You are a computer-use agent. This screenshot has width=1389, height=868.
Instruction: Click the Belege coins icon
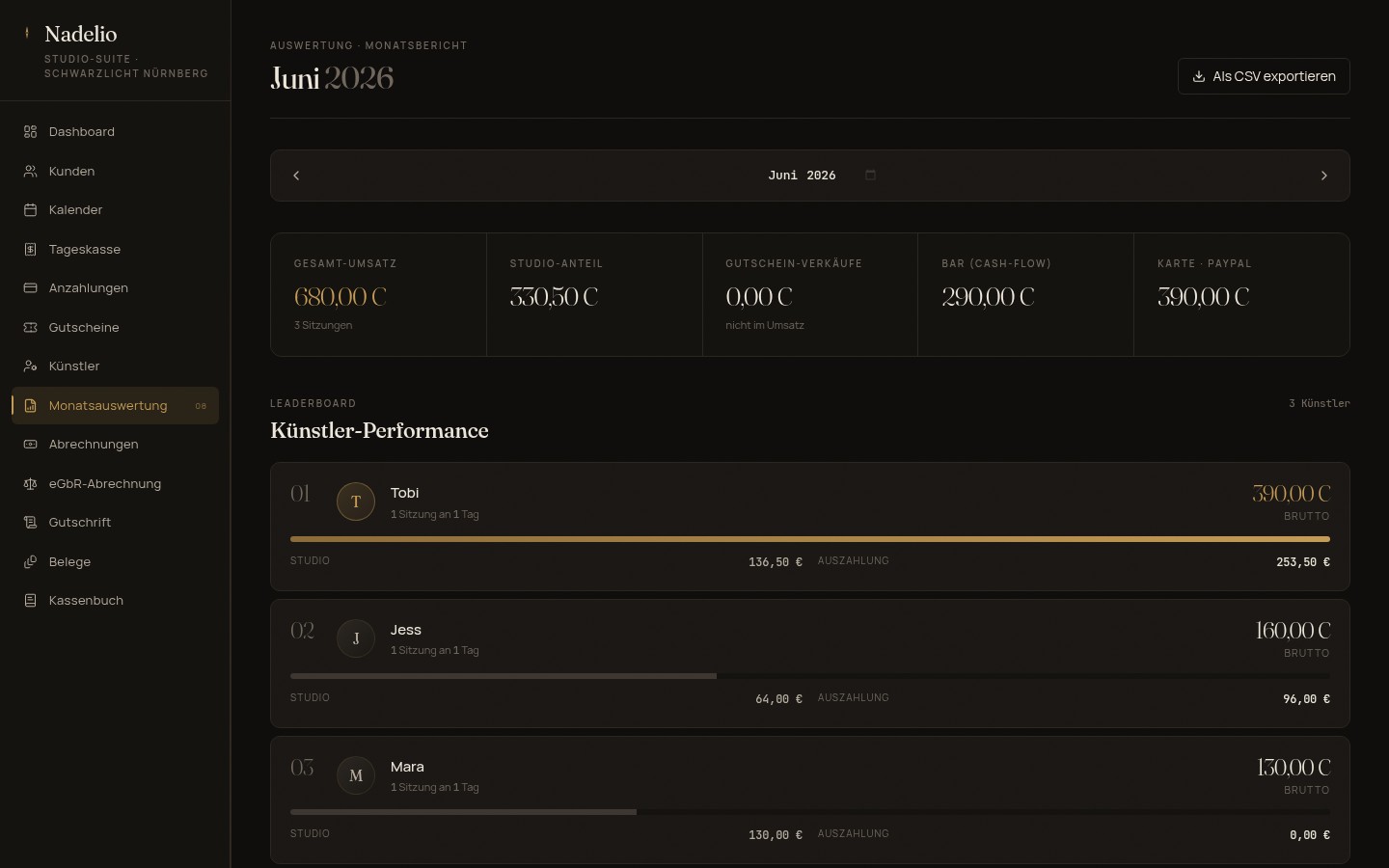click(30, 562)
